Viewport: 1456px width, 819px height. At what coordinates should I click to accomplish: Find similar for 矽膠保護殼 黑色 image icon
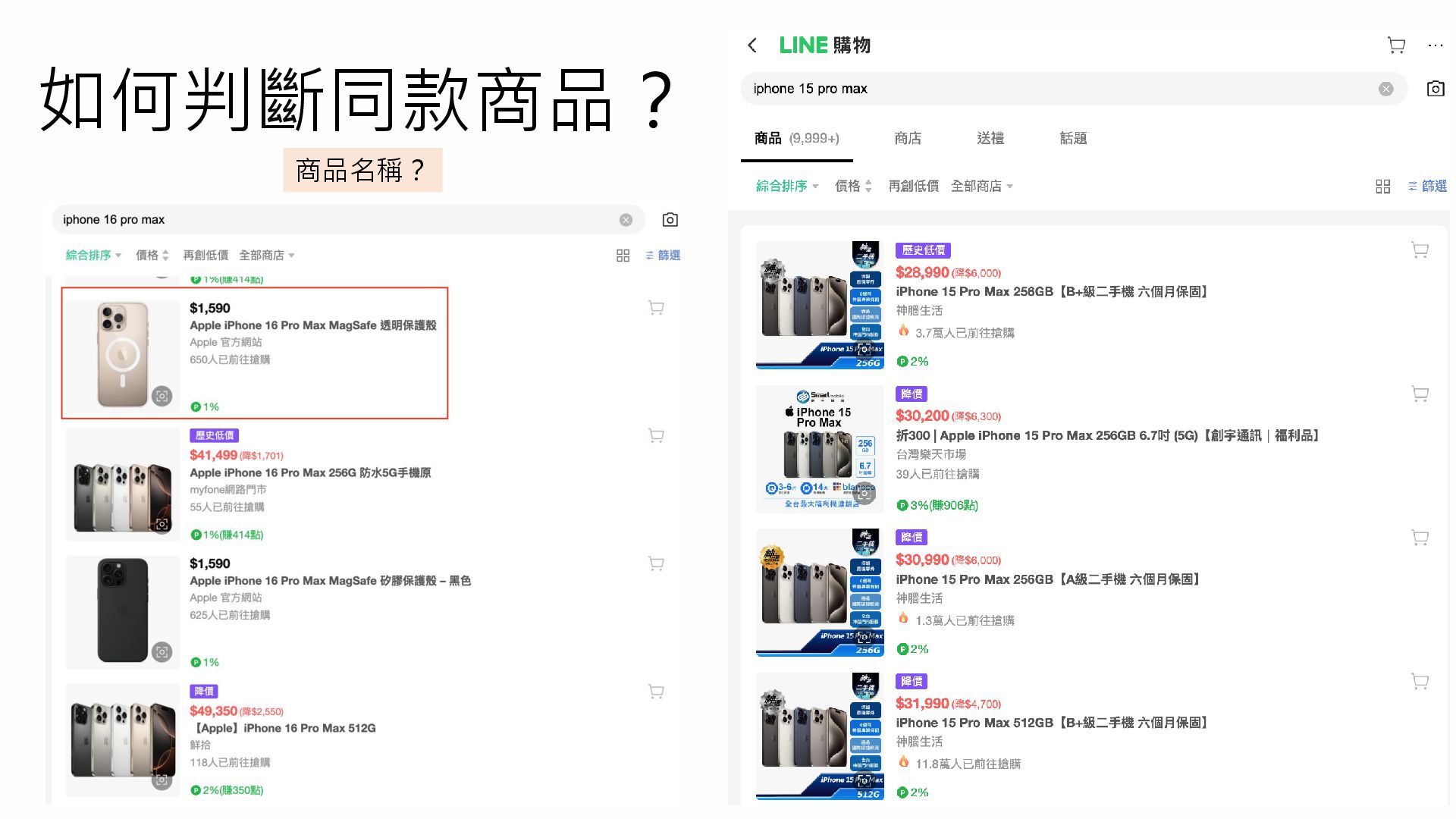tap(162, 651)
